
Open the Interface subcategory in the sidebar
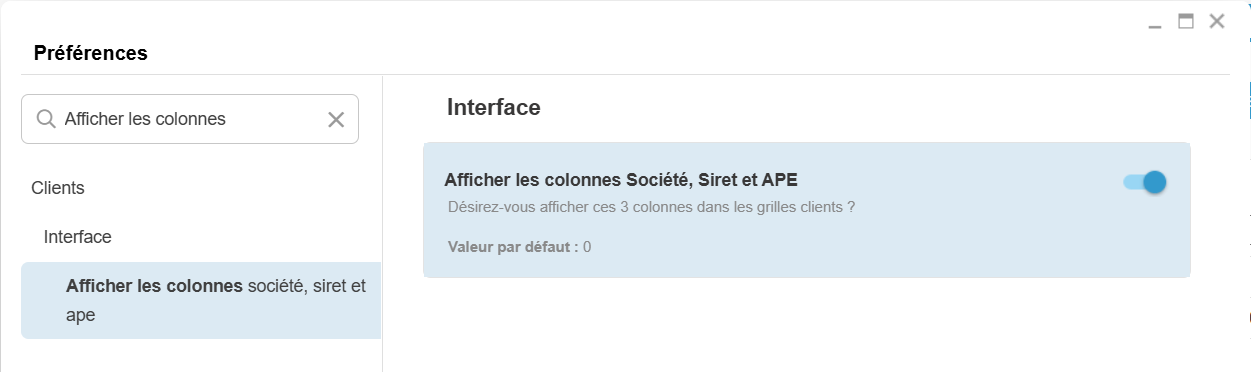pos(78,237)
